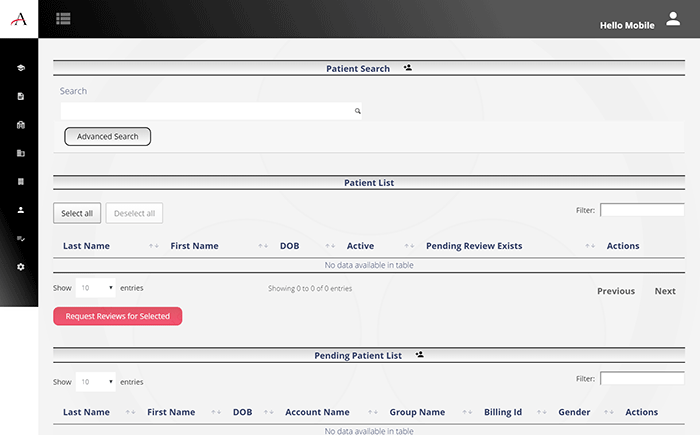Open Pending Patient List entries dropdown

96,382
